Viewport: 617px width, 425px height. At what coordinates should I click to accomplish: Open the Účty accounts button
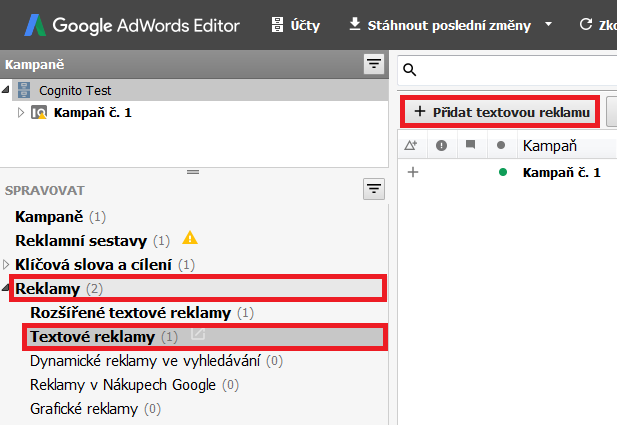point(296,25)
